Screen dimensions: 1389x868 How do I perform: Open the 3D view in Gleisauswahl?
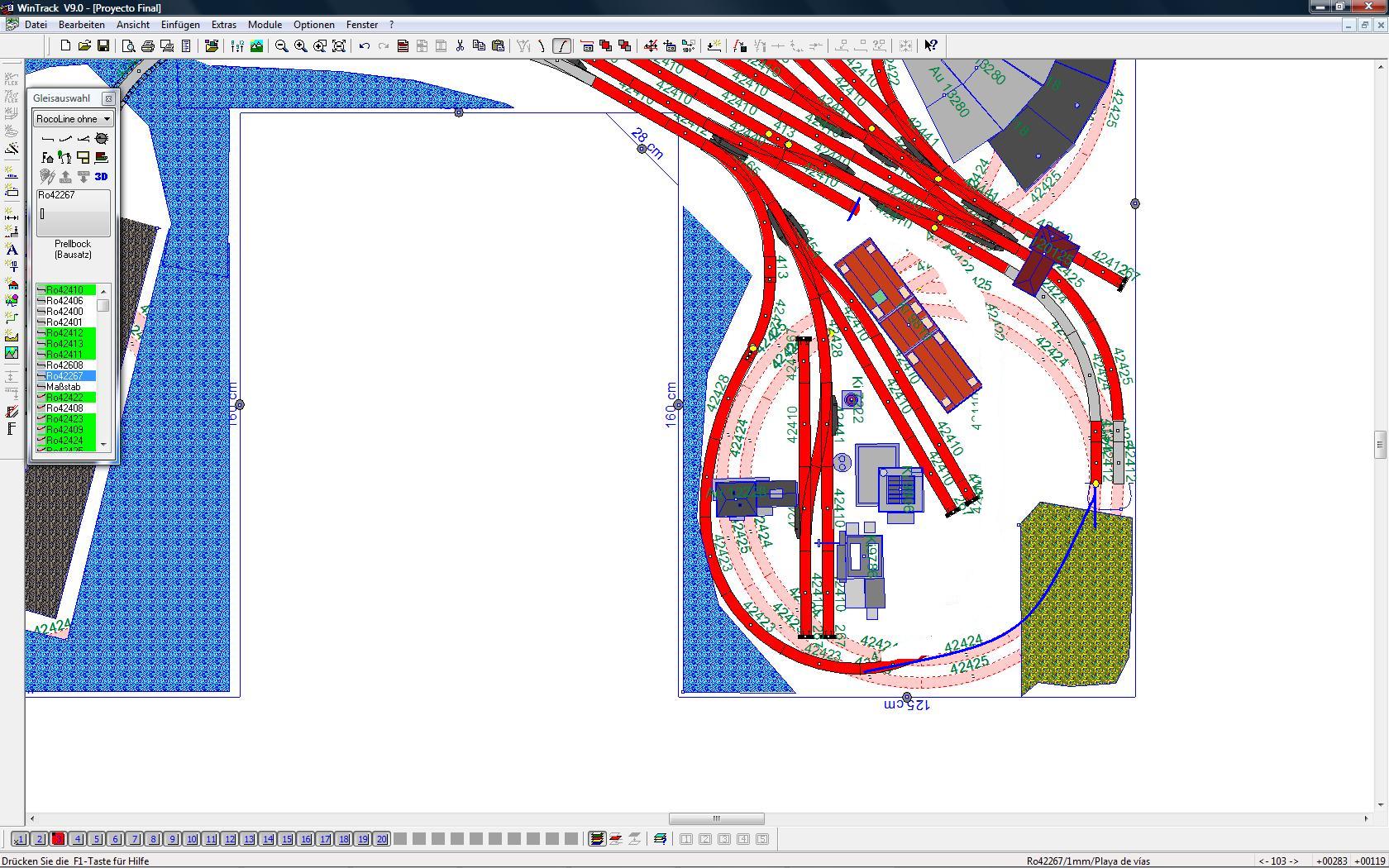point(102,176)
